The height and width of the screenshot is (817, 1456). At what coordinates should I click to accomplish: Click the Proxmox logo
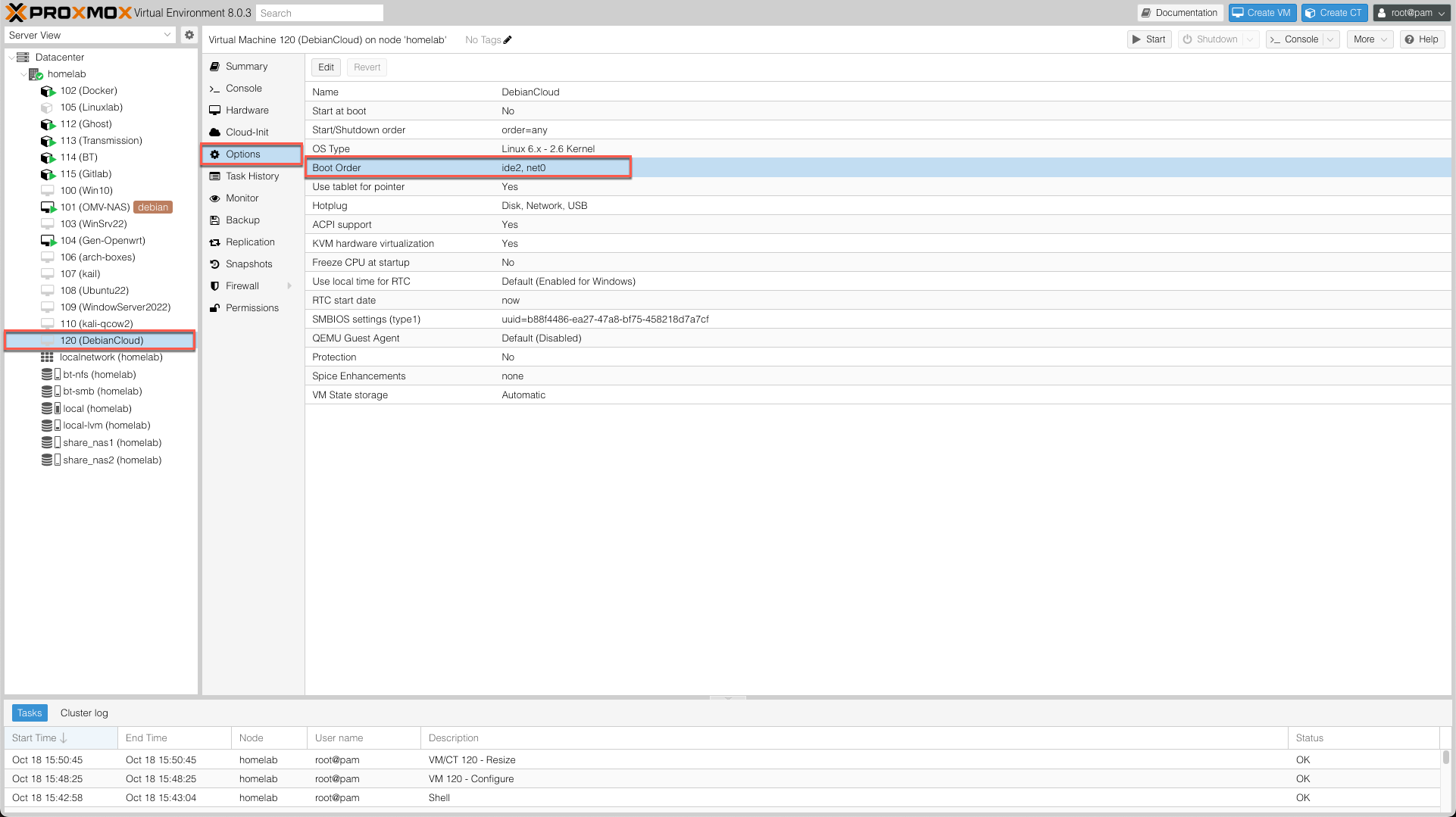(69, 12)
